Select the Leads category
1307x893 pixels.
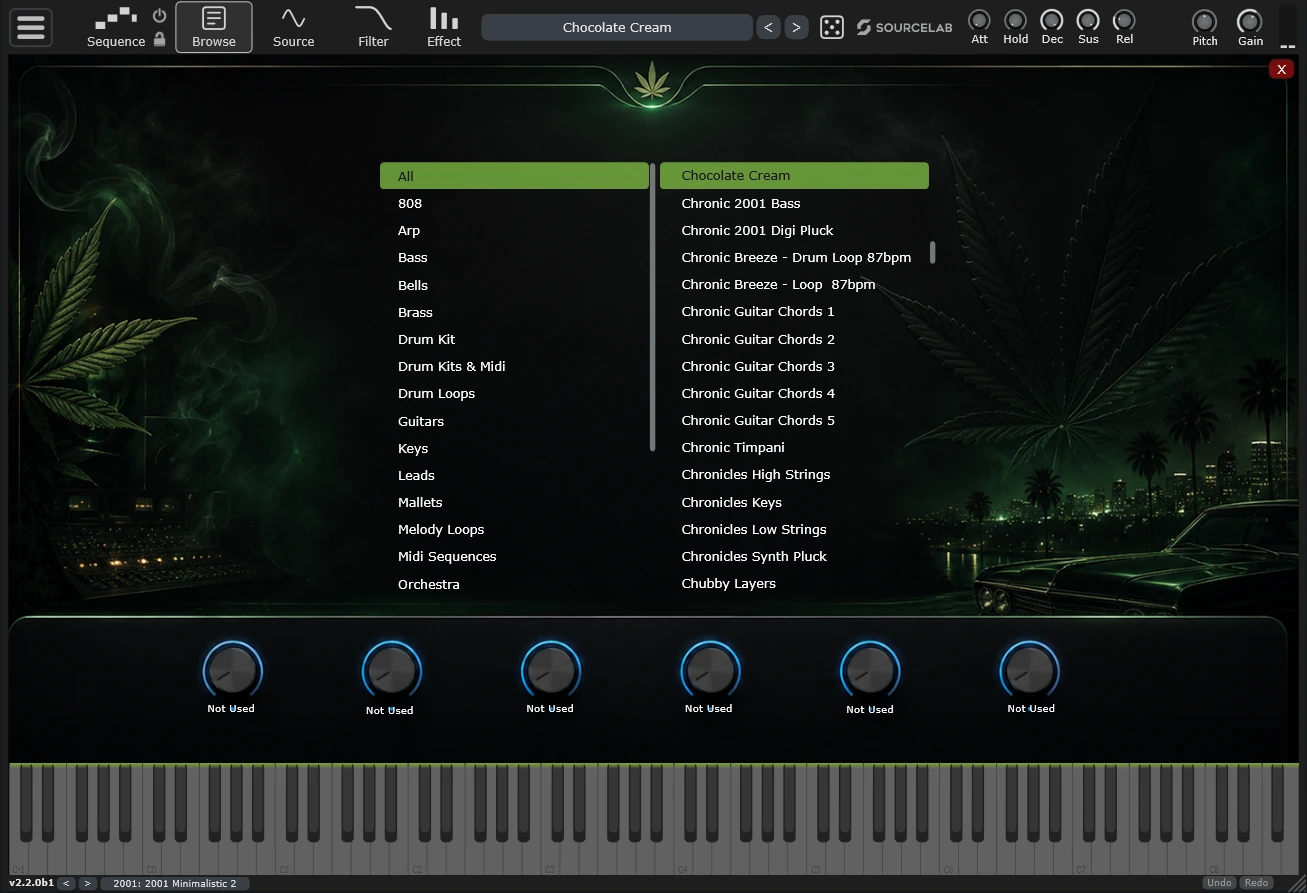(x=514, y=475)
